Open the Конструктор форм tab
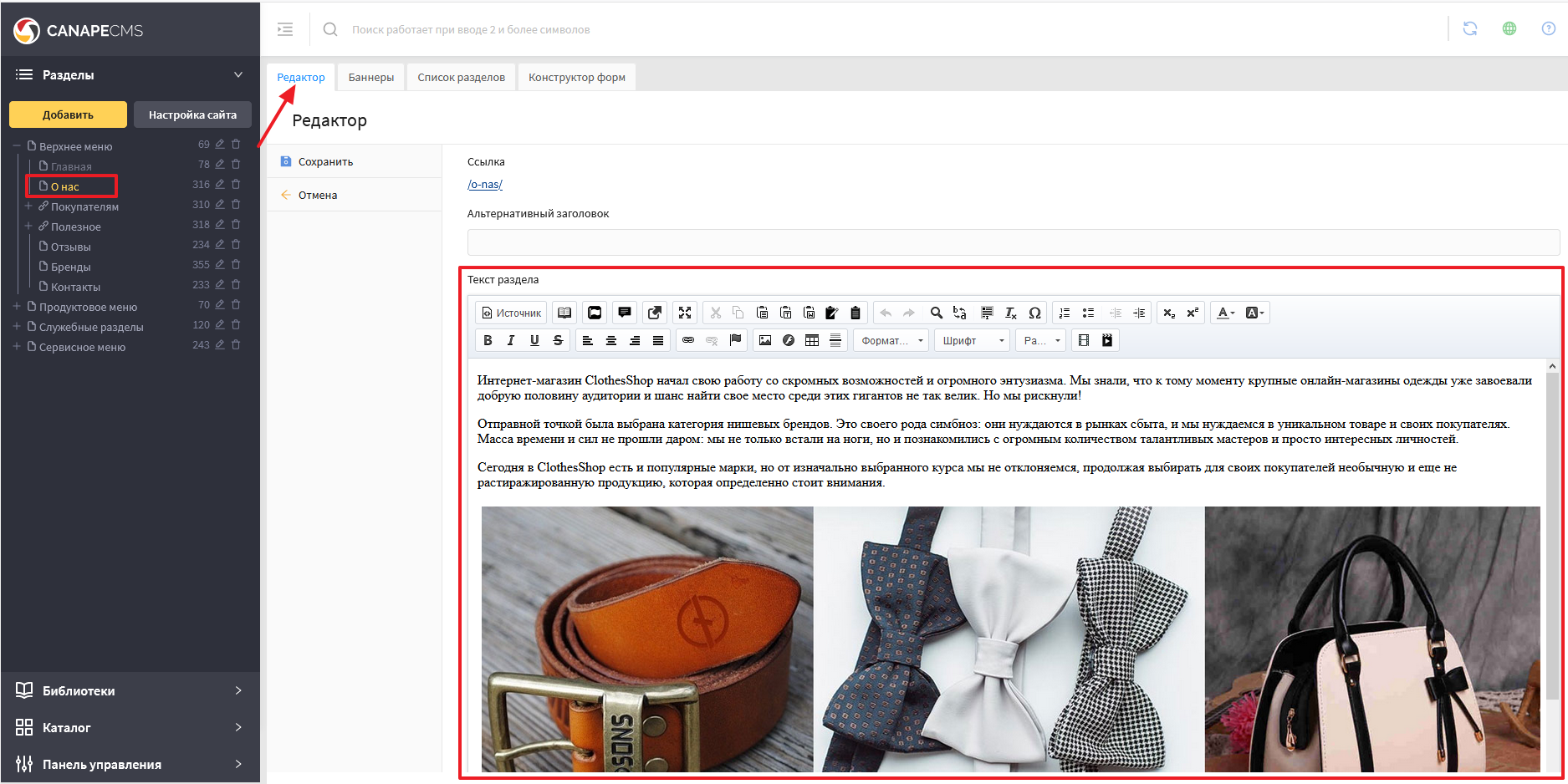 click(576, 78)
